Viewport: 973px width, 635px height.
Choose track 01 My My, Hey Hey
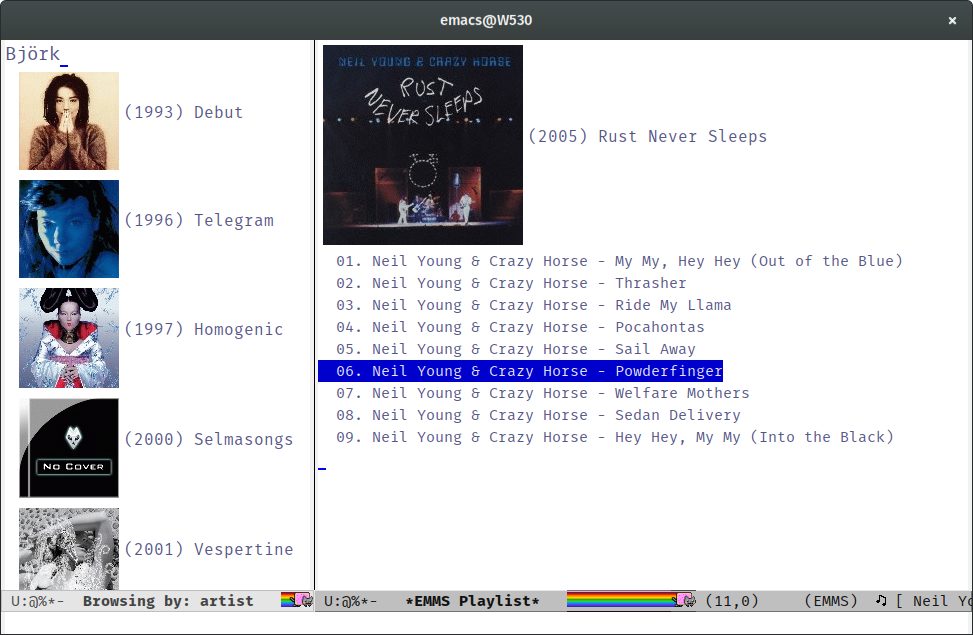pyautogui.click(x=618, y=261)
